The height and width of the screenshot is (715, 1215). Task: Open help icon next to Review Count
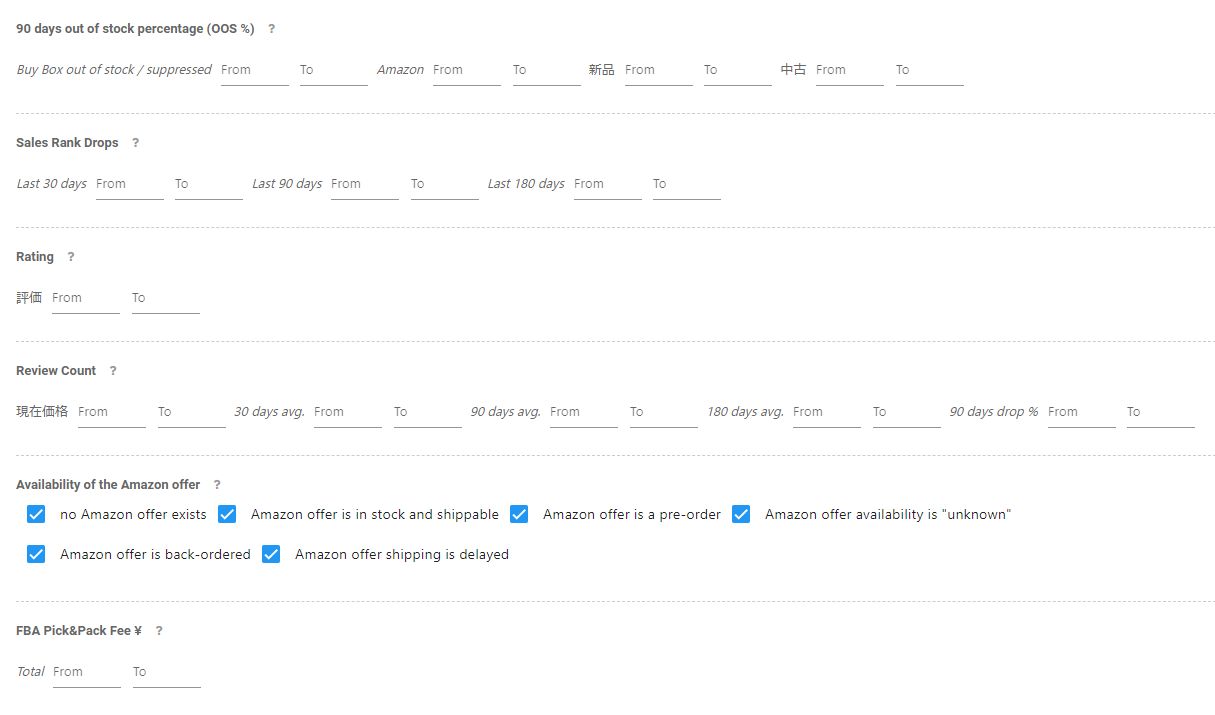pyautogui.click(x=113, y=371)
